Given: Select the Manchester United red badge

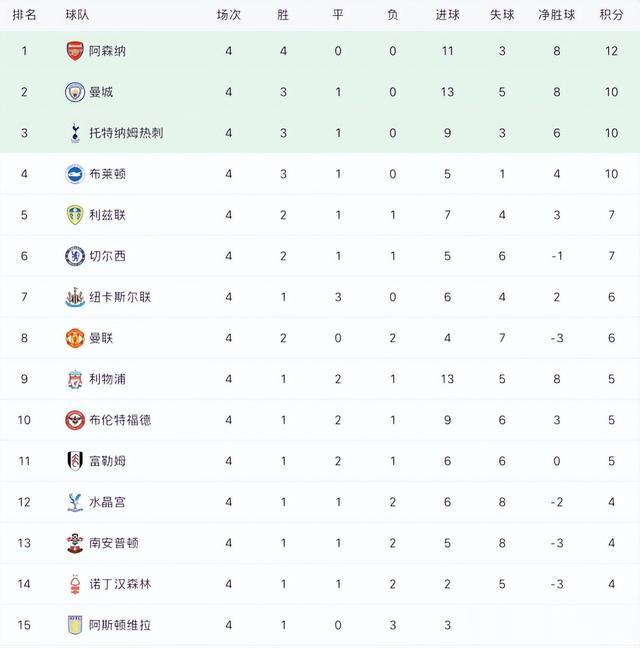Looking at the screenshot, I should coord(75,338).
